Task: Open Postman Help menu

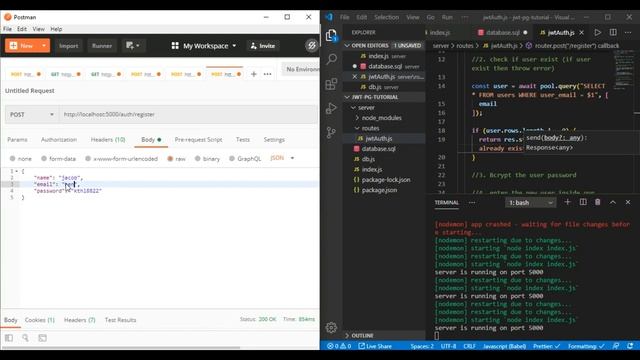Action: click(56, 29)
